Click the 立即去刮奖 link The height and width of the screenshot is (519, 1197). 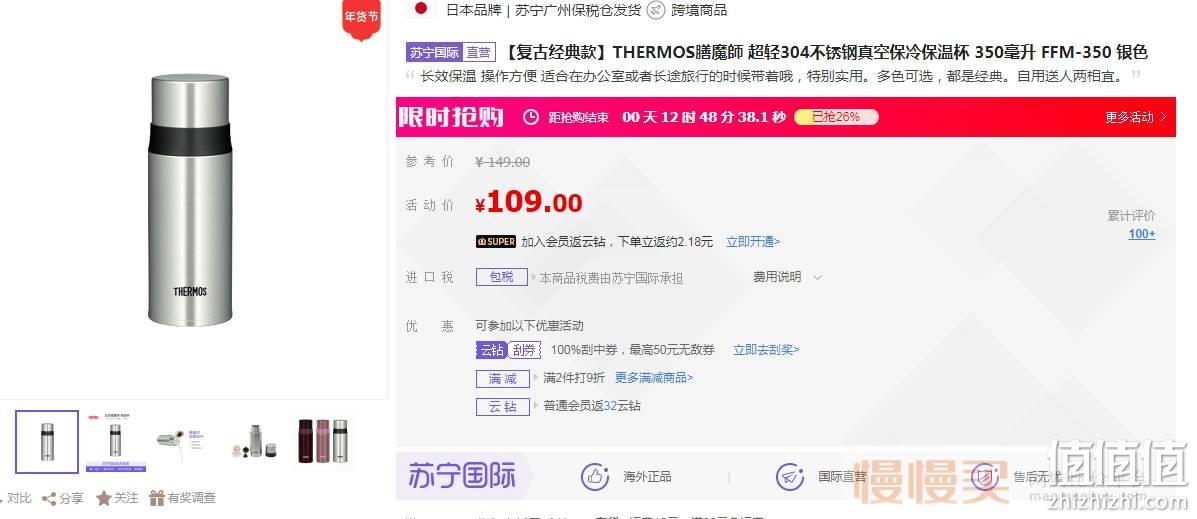click(766, 350)
